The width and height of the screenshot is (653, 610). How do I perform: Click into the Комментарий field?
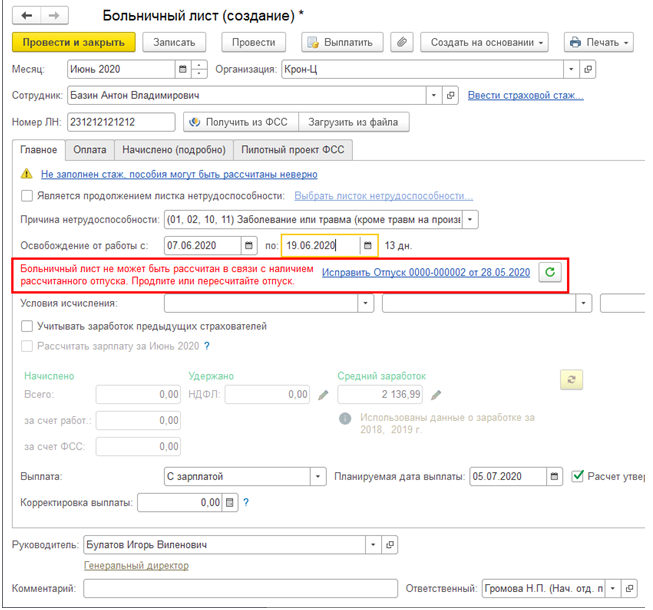pyautogui.click(x=240, y=588)
